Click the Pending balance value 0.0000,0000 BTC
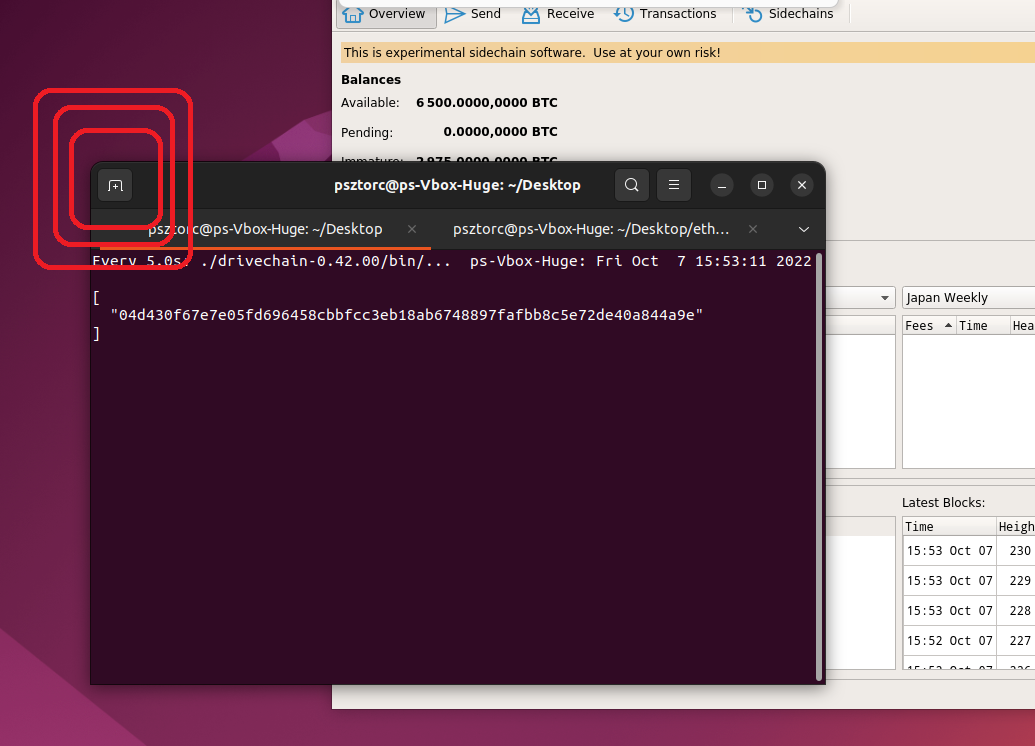Viewport: 1035px width, 746px height. pos(500,131)
